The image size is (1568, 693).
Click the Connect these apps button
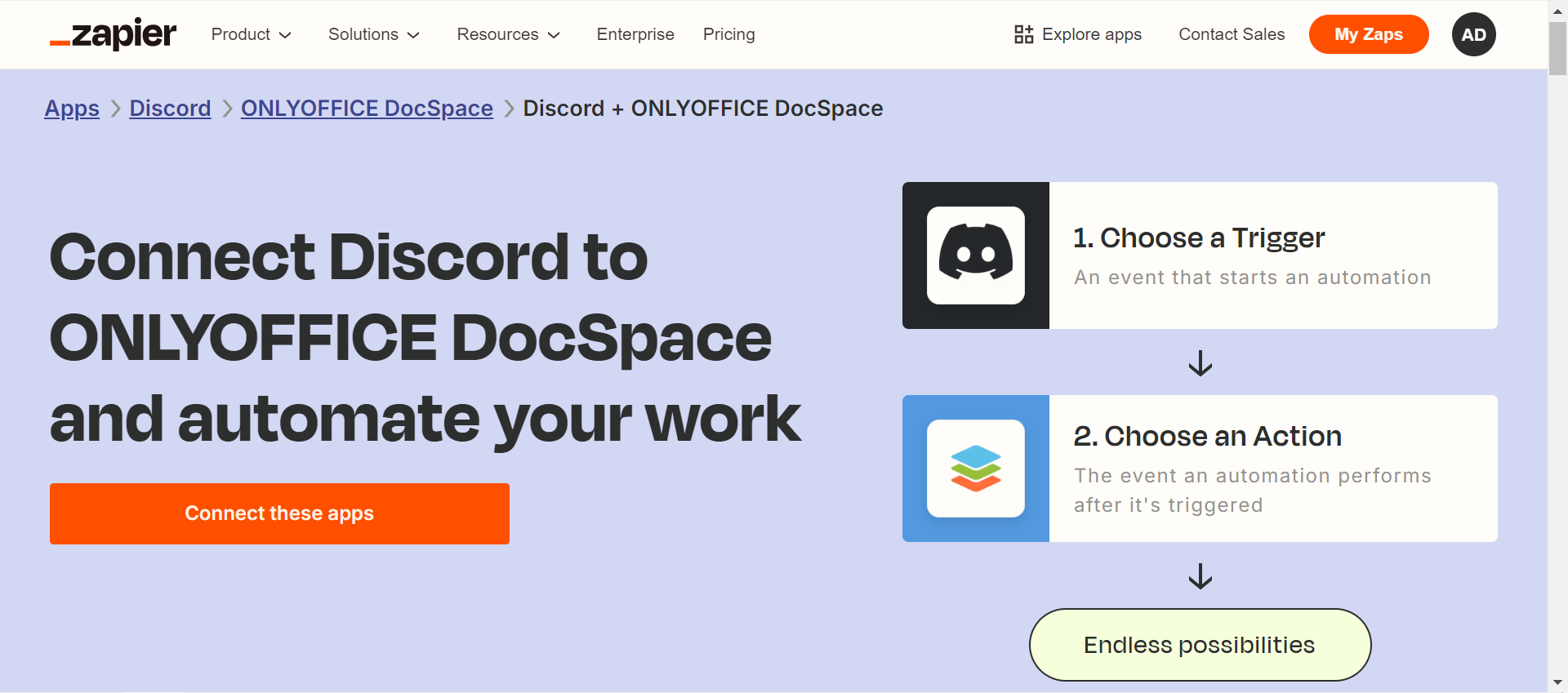coord(279,513)
